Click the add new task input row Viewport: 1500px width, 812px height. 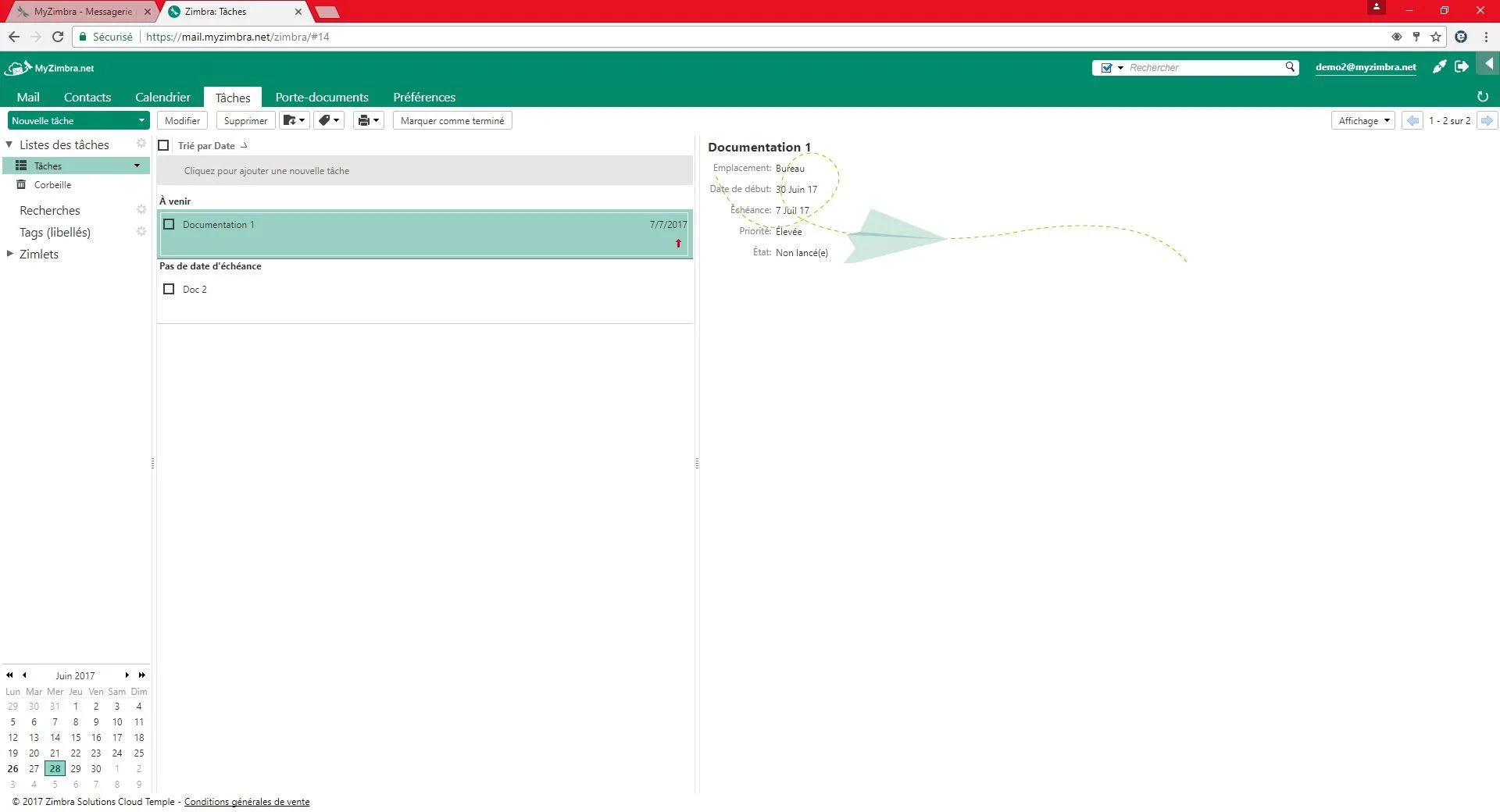425,170
